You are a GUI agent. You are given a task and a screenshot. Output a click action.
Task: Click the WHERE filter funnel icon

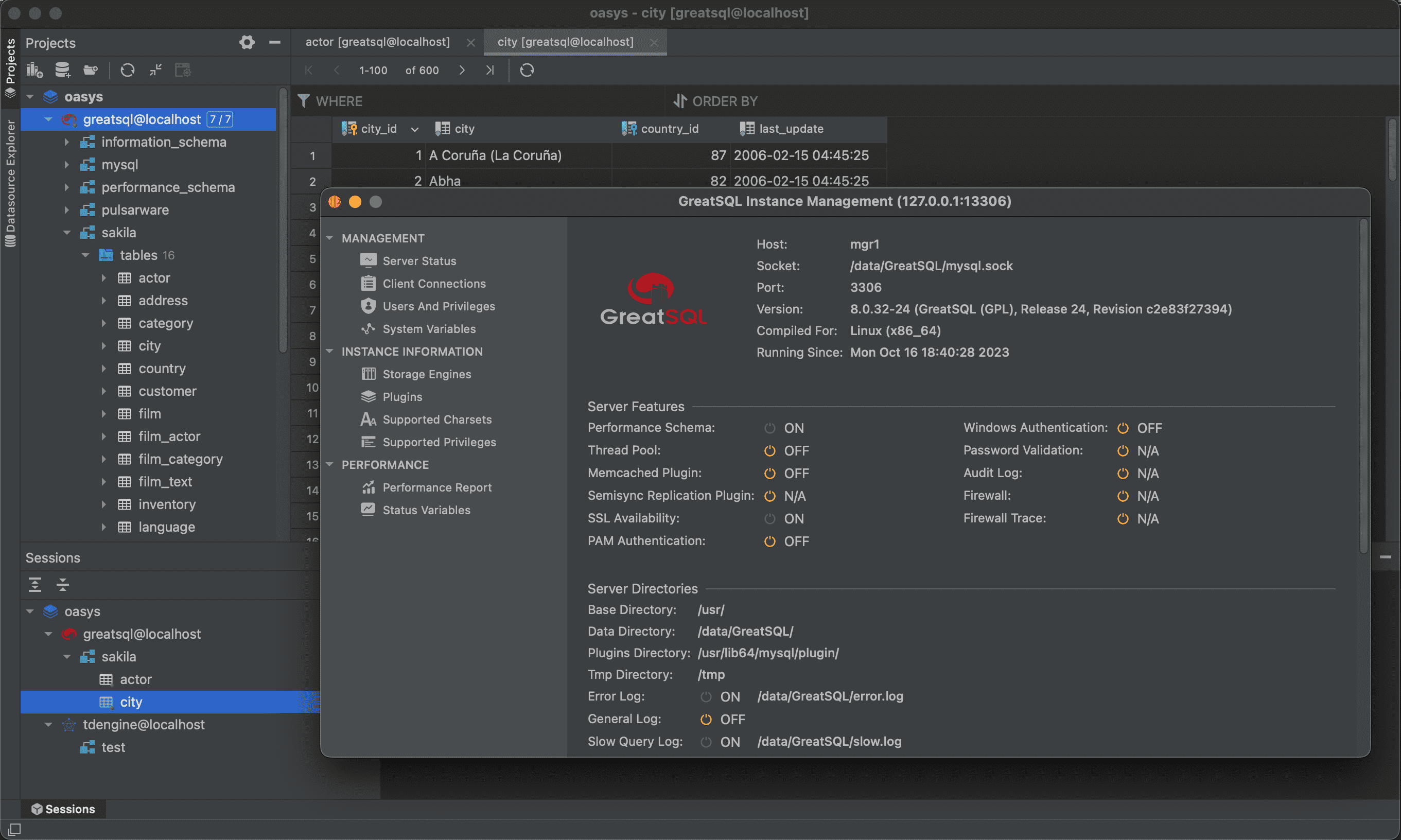pyautogui.click(x=303, y=101)
